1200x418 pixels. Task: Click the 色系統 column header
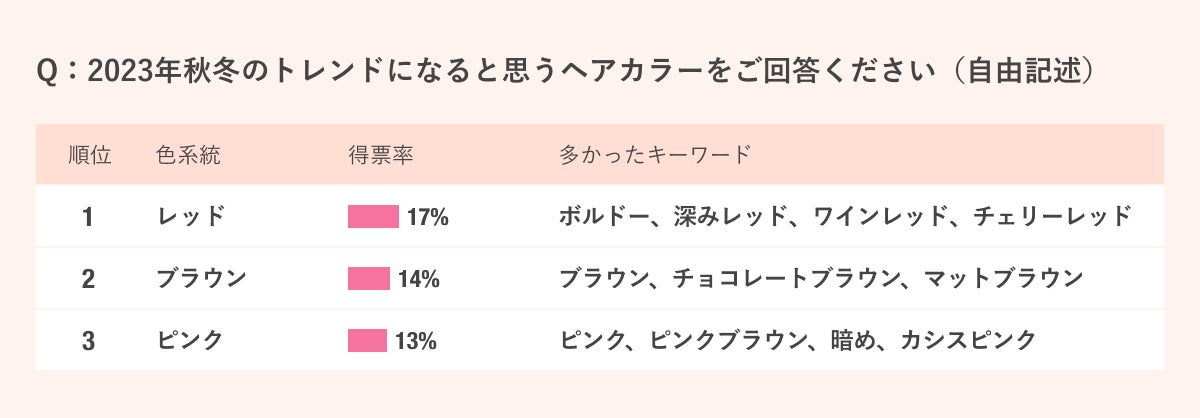(x=188, y=155)
